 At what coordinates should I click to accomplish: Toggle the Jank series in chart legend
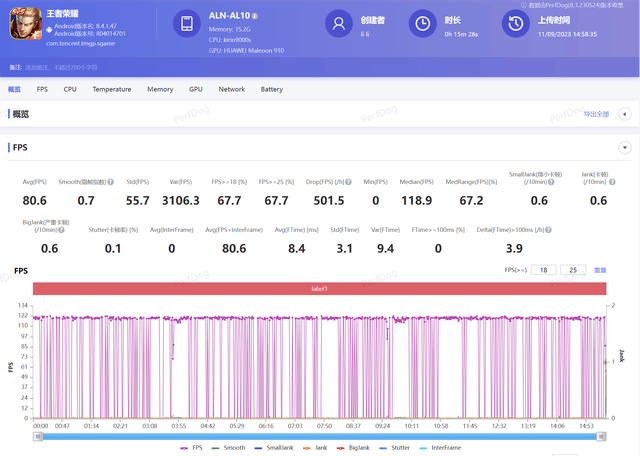click(x=315, y=448)
